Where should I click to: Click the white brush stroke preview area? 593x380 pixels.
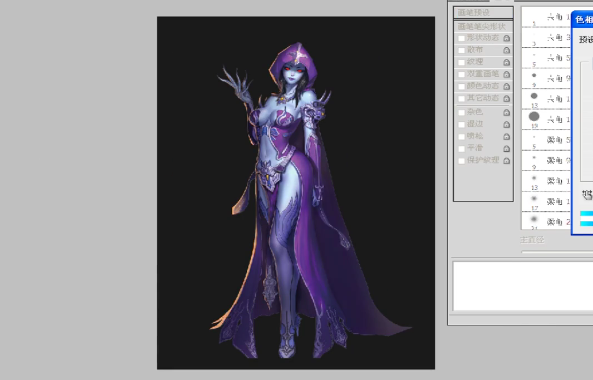(x=523, y=286)
